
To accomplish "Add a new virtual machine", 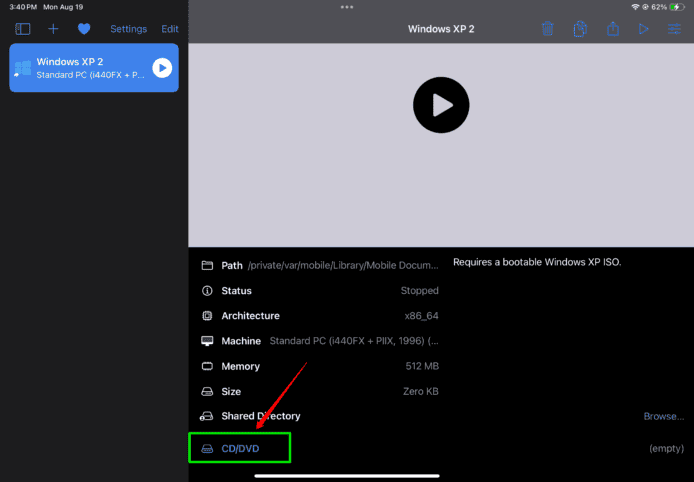I will (53, 29).
